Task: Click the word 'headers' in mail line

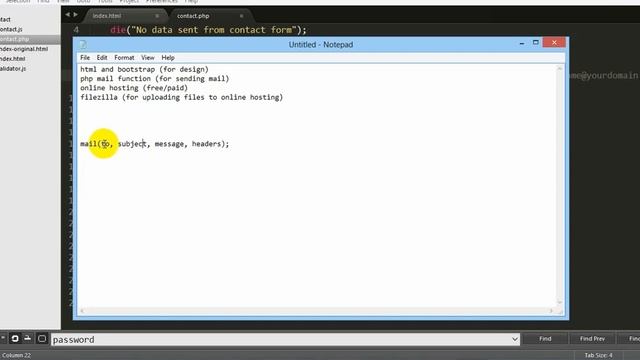Action: point(206,144)
